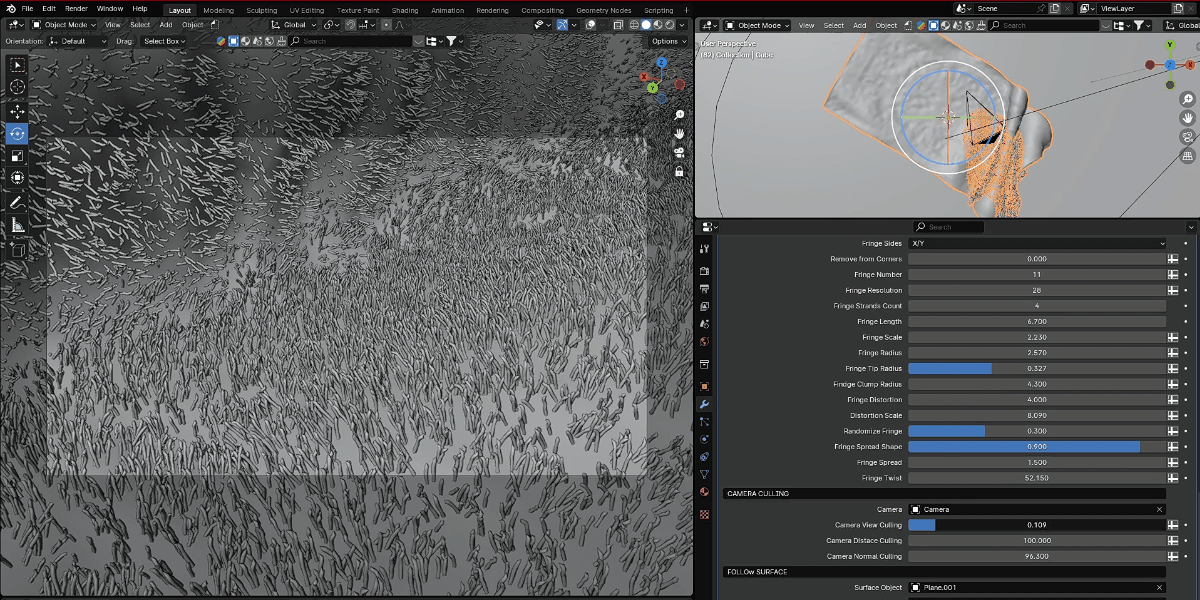Screen dimensions: 1200x600
Task: Switch to the Geometry Nodes workspace tab
Action: coord(603,10)
